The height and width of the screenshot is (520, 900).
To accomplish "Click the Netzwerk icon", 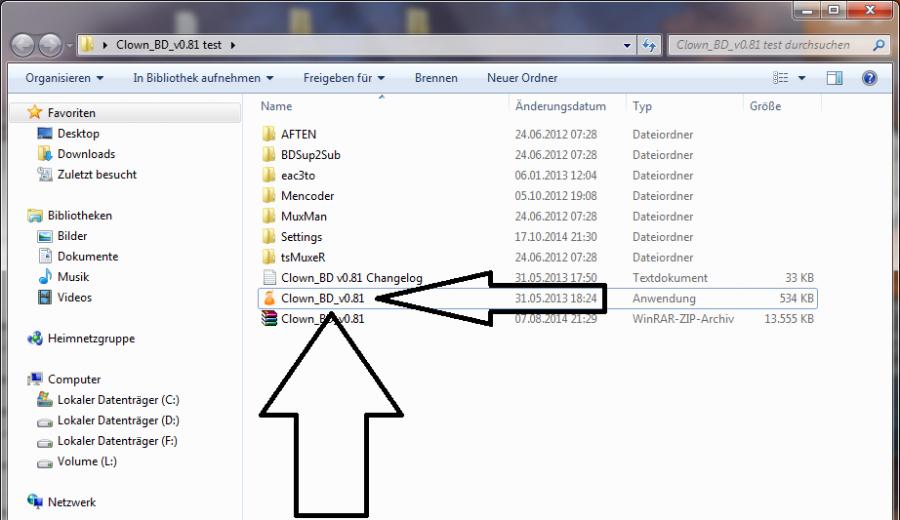I will [x=35, y=502].
